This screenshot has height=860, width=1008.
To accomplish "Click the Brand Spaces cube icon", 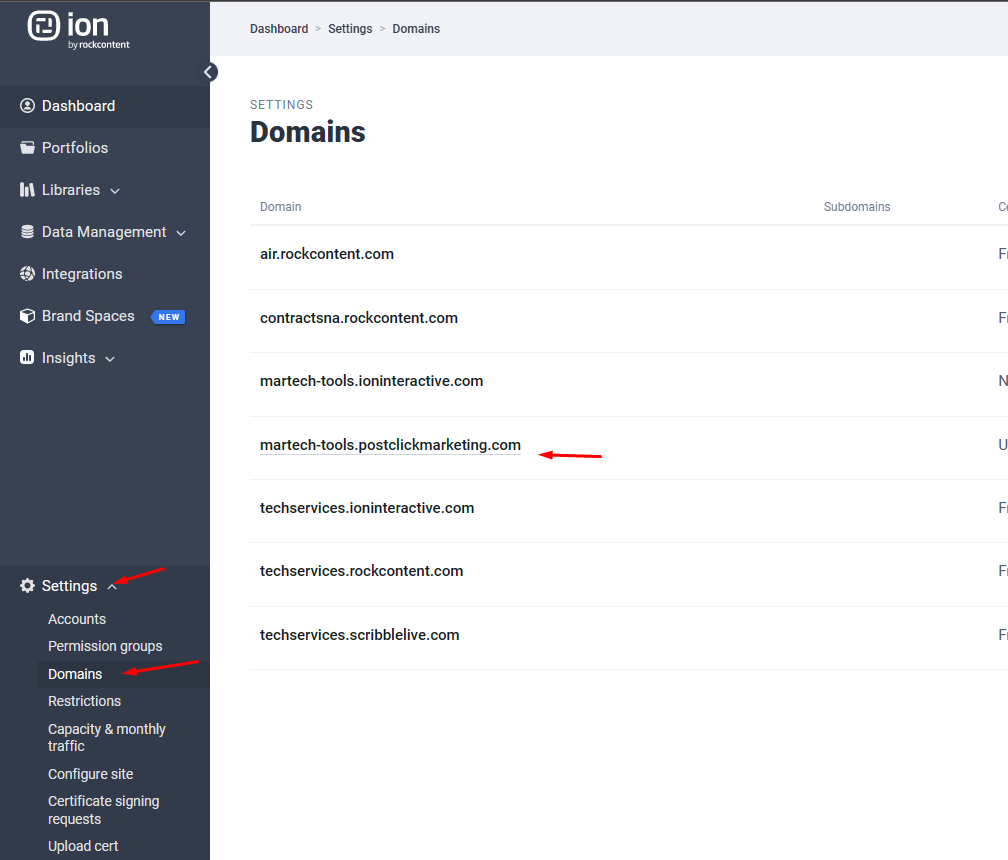I will click(27, 316).
